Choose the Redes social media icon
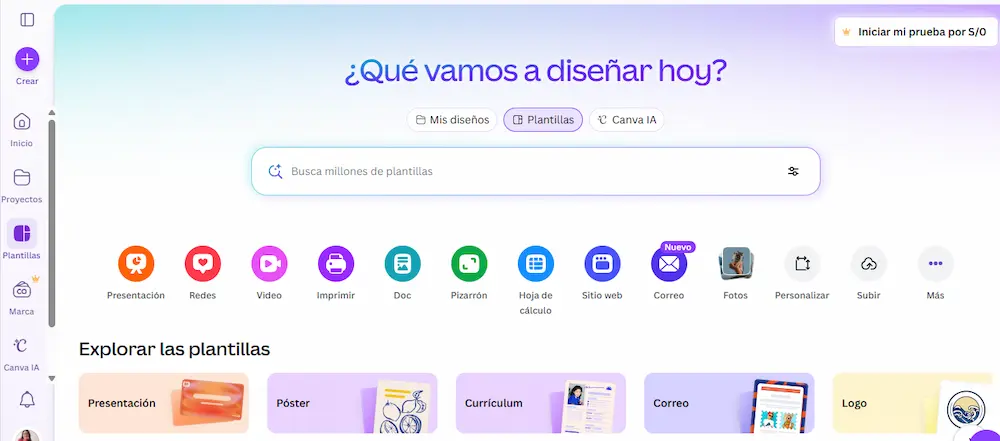1000x441 pixels. coord(203,264)
